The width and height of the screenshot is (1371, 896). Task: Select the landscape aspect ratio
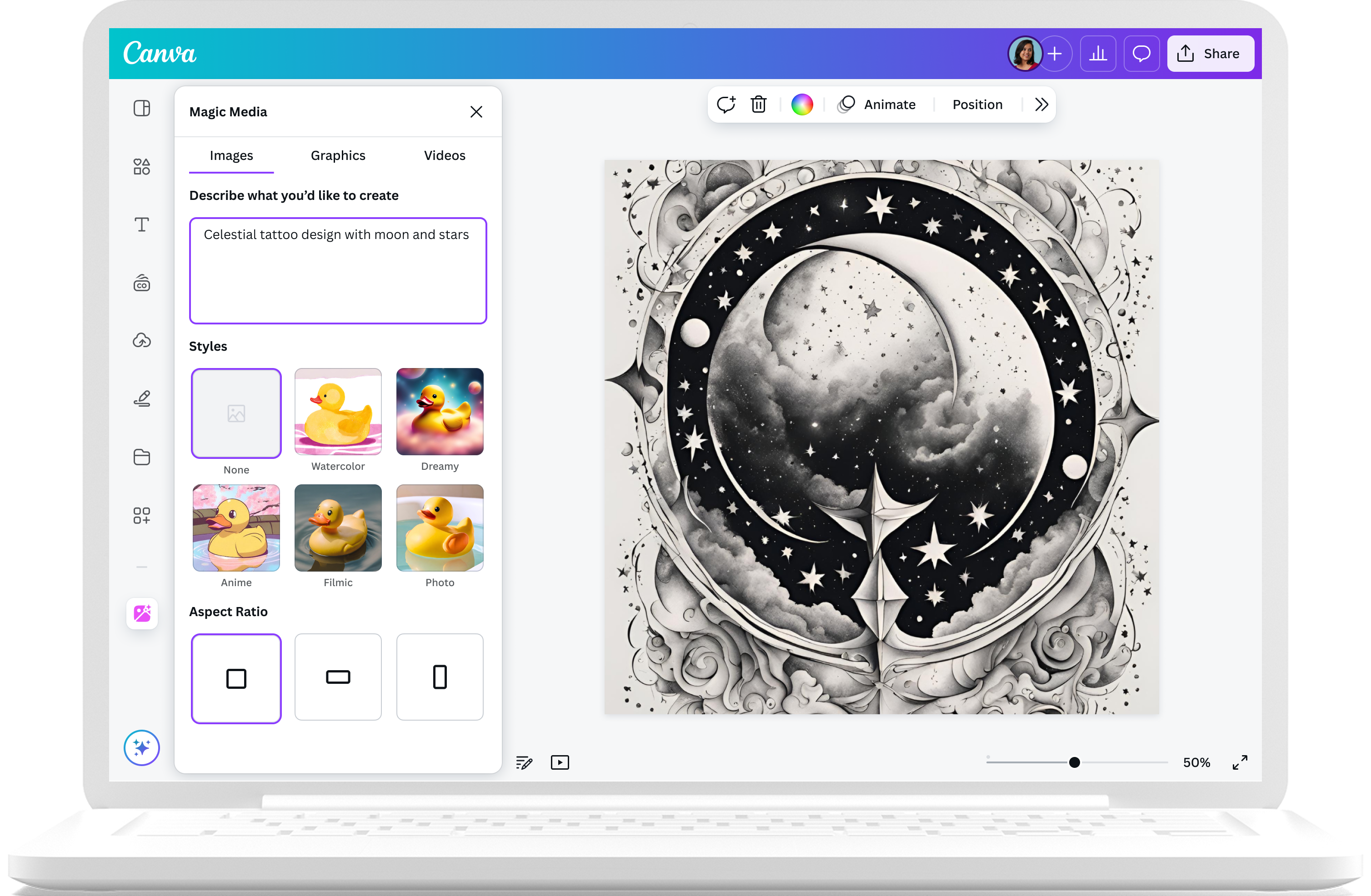(x=338, y=677)
